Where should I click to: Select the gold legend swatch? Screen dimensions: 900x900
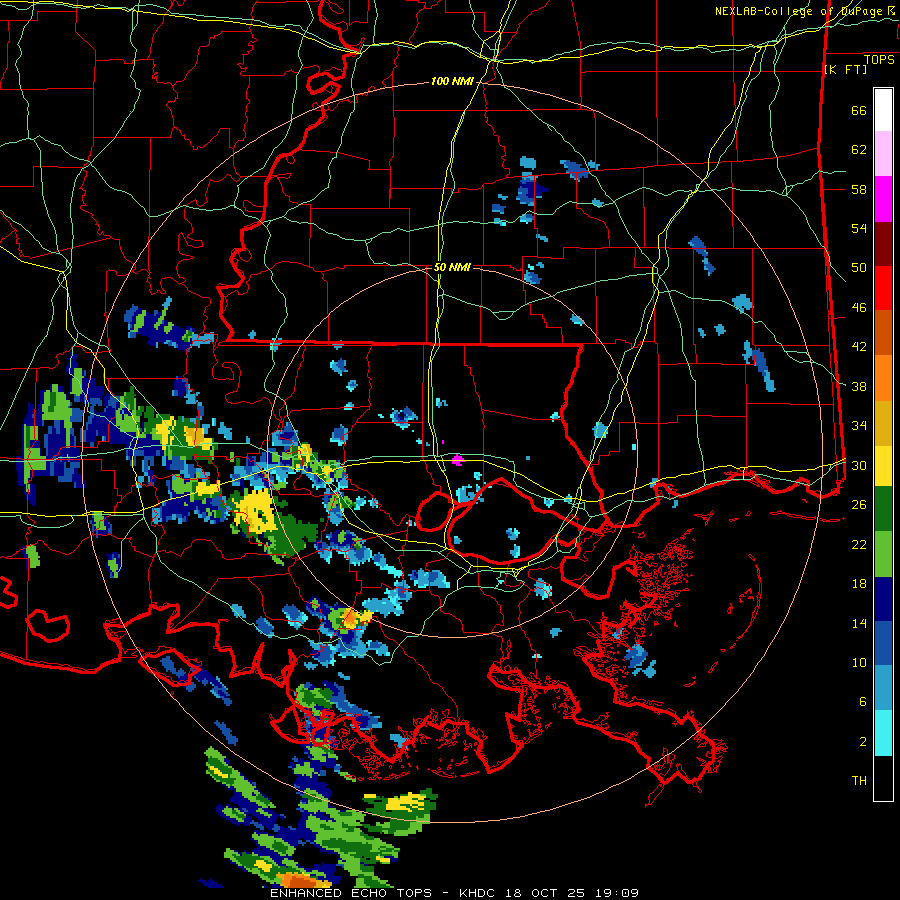coord(883,423)
